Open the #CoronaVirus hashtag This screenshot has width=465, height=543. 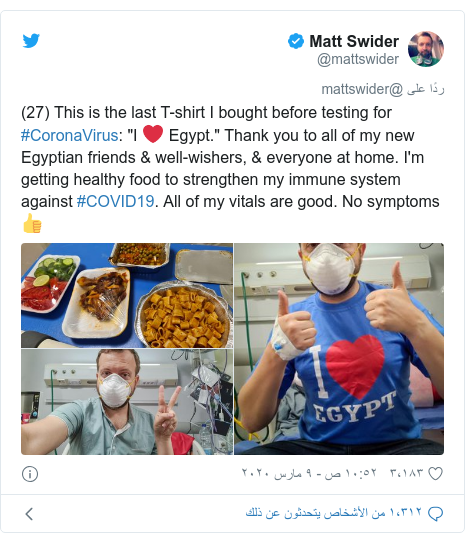coord(70,135)
